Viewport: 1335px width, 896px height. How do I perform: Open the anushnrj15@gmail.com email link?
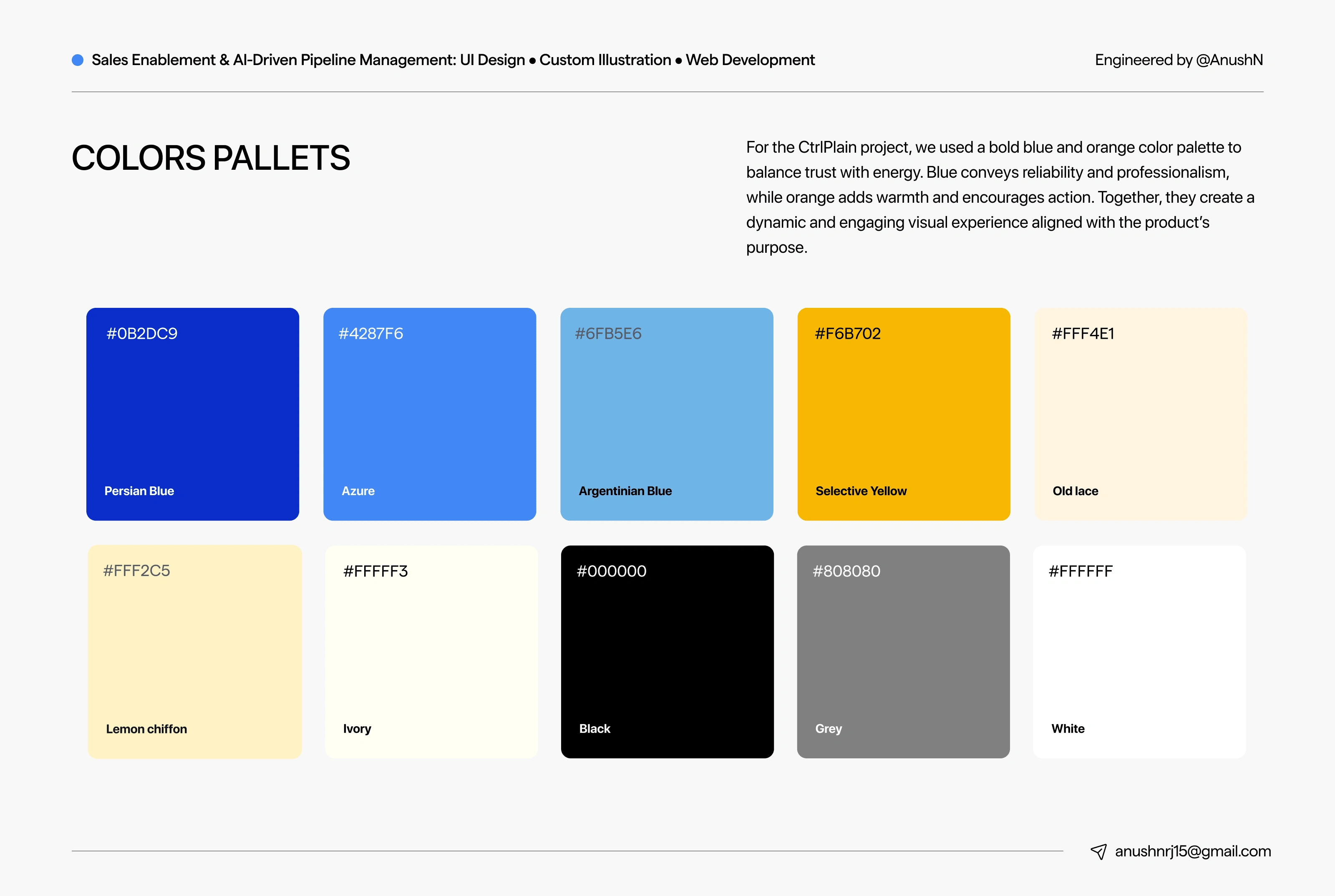tap(1193, 851)
